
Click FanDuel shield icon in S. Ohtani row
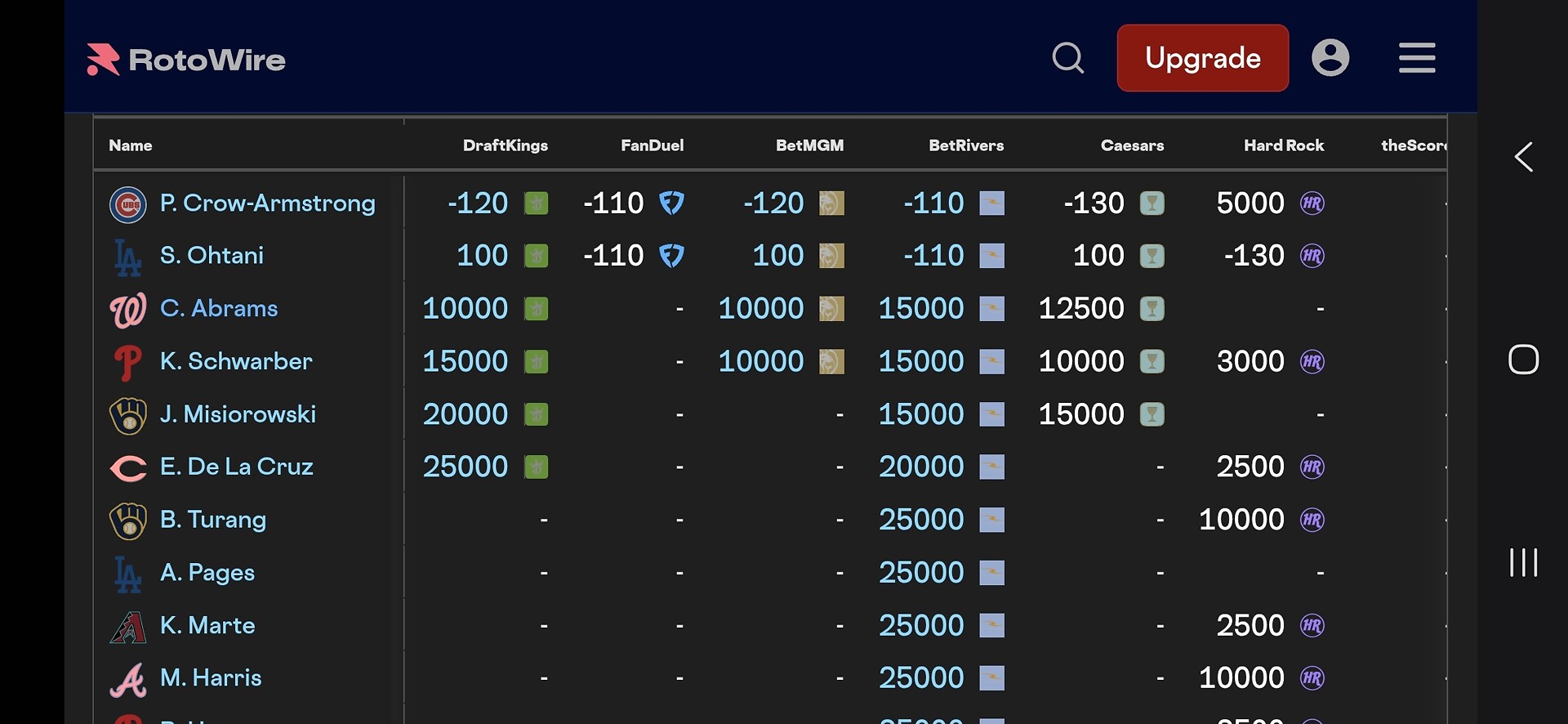tap(672, 256)
